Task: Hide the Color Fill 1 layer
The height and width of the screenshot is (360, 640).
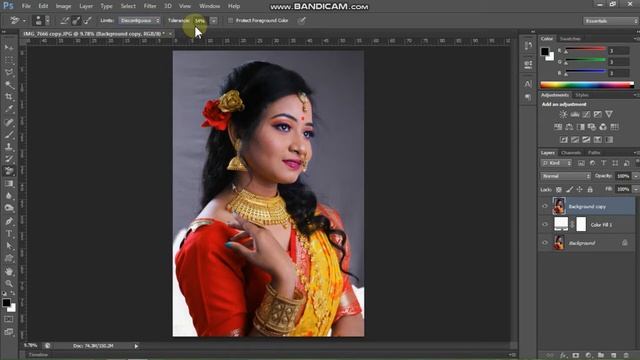Action: tap(545, 224)
